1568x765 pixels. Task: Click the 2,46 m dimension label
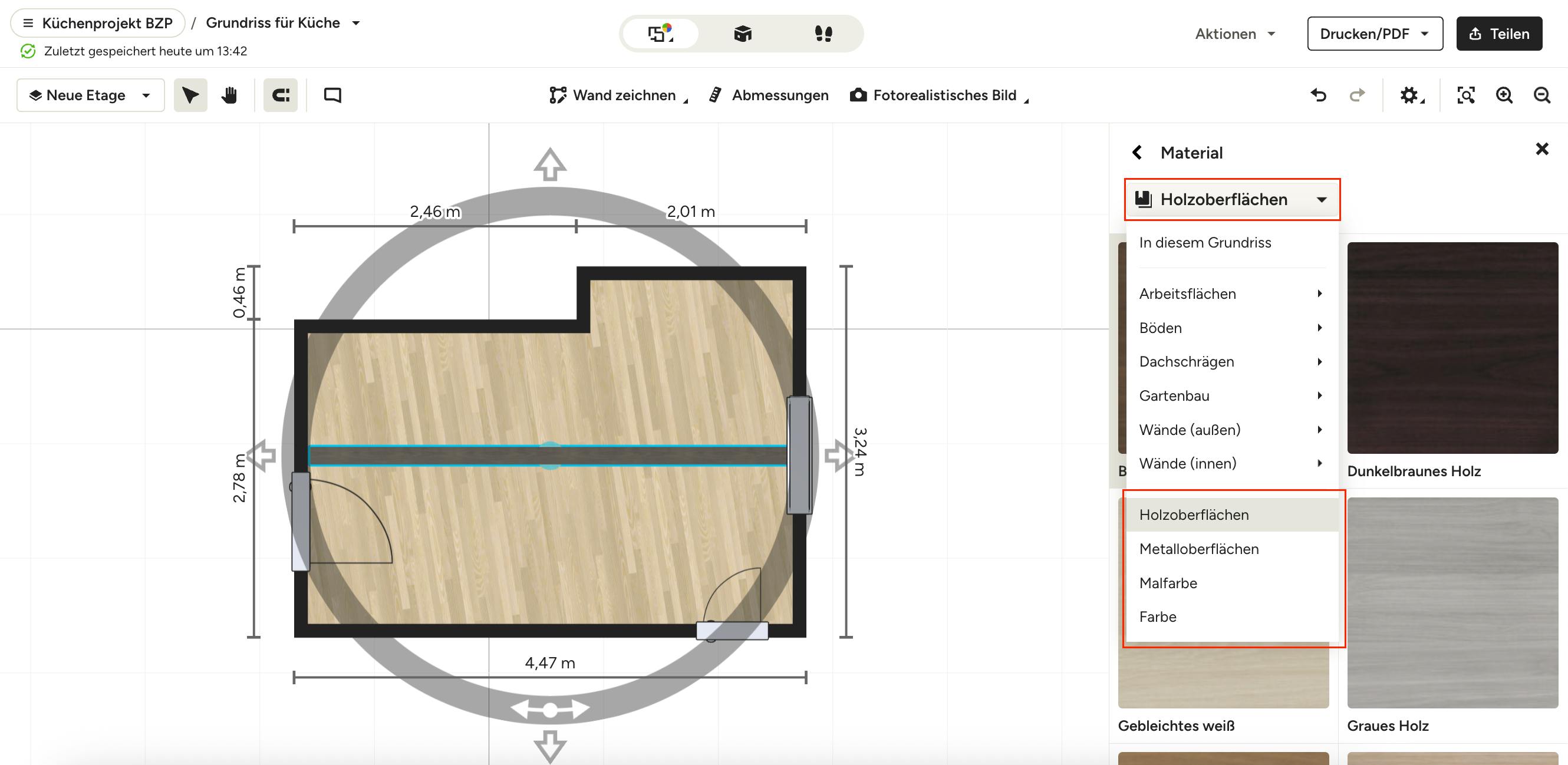(434, 211)
